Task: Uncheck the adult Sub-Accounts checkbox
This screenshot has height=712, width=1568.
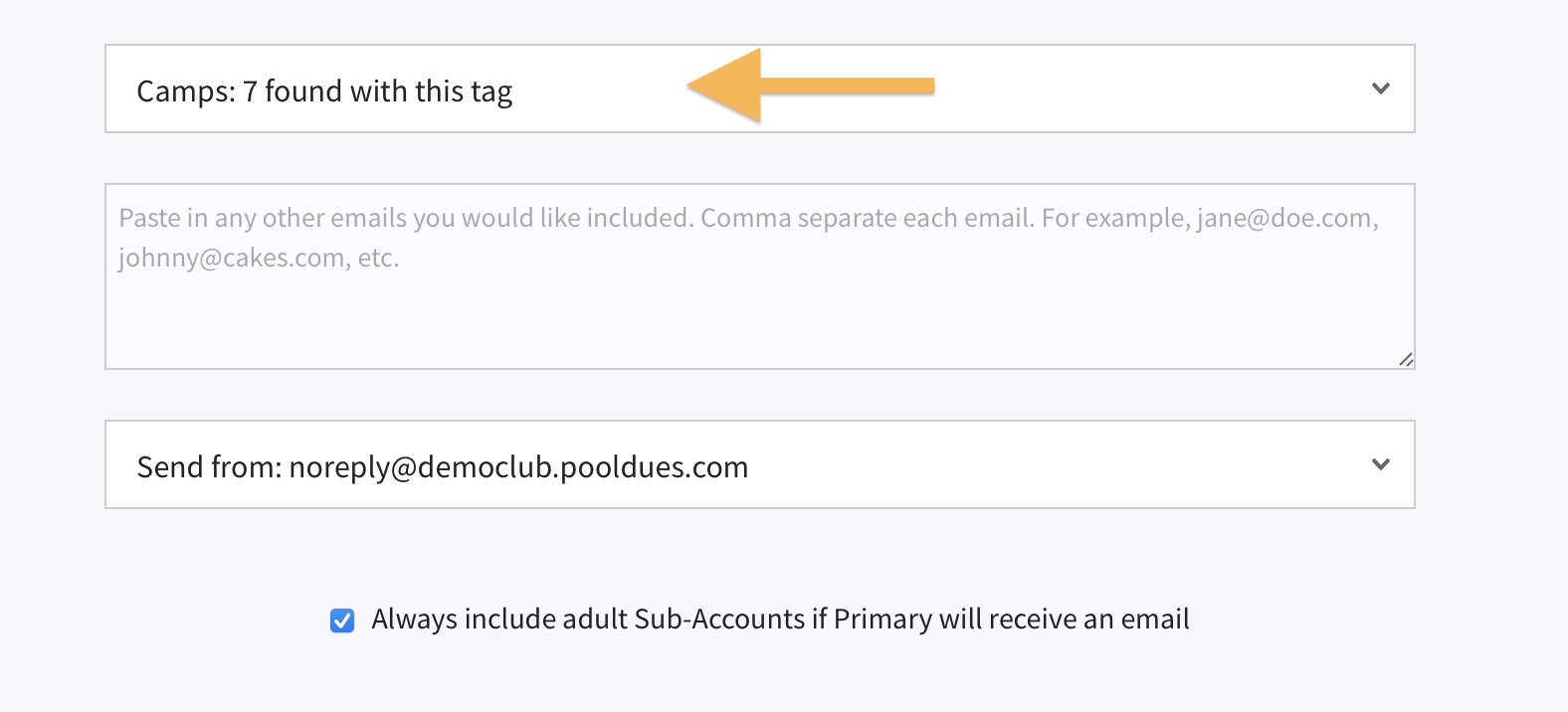Action: pyautogui.click(x=342, y=621)
